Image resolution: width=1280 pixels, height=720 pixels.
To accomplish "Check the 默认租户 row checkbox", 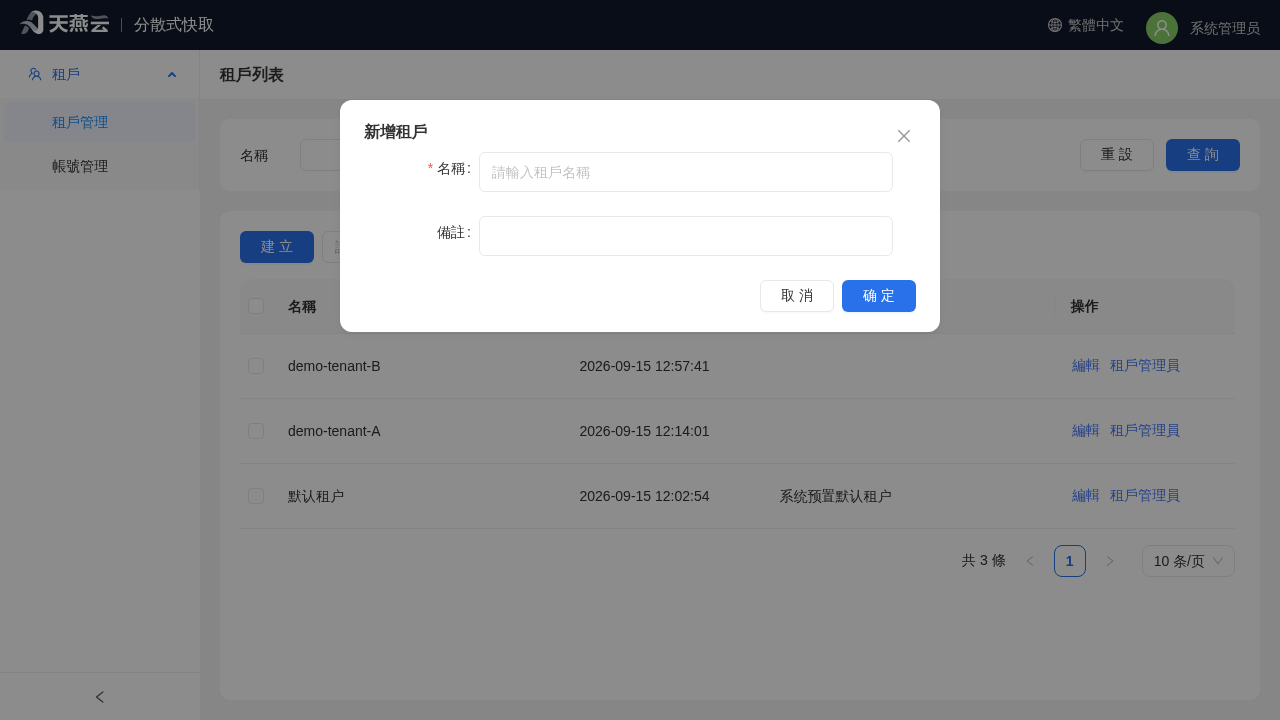I will tap(256, 496).
